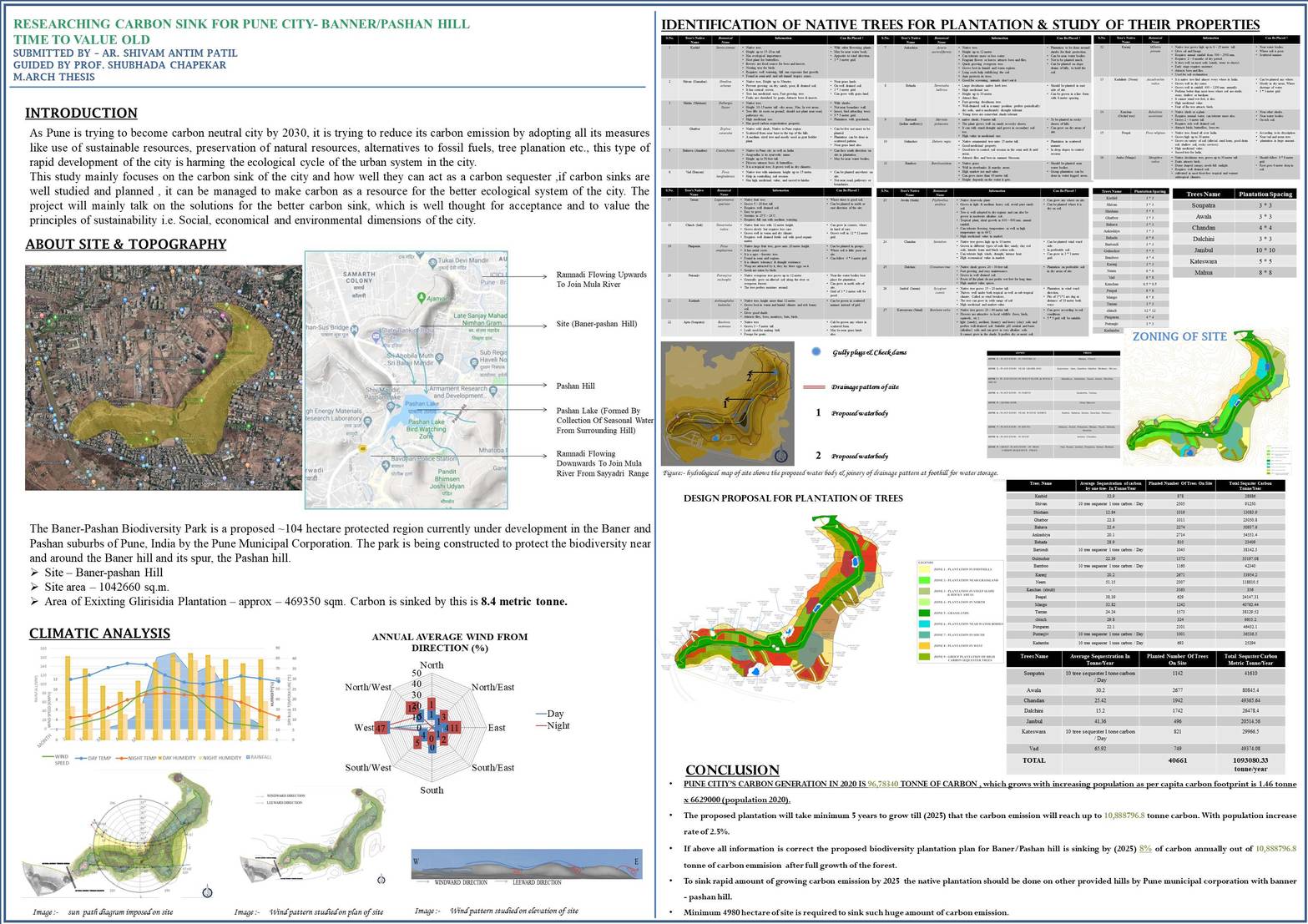
Task: Click the Ajanvan green park pin on map
Action: (422, 297)
